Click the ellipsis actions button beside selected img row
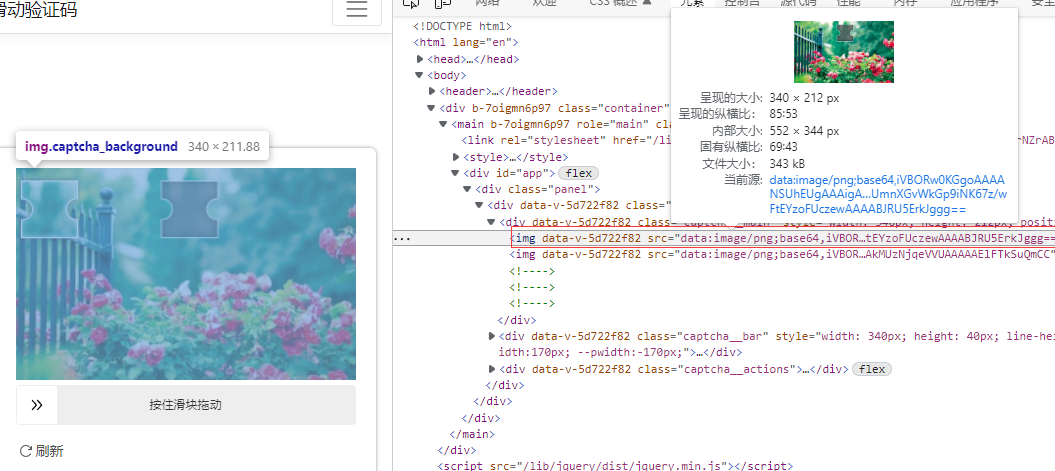Viewport: 1055px width, 471px height. coord(401,239)
